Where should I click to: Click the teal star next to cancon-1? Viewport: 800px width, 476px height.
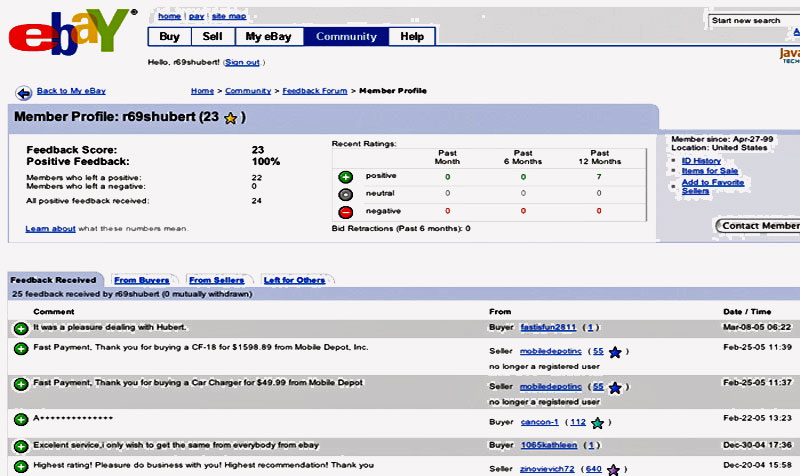click(596, 423)
